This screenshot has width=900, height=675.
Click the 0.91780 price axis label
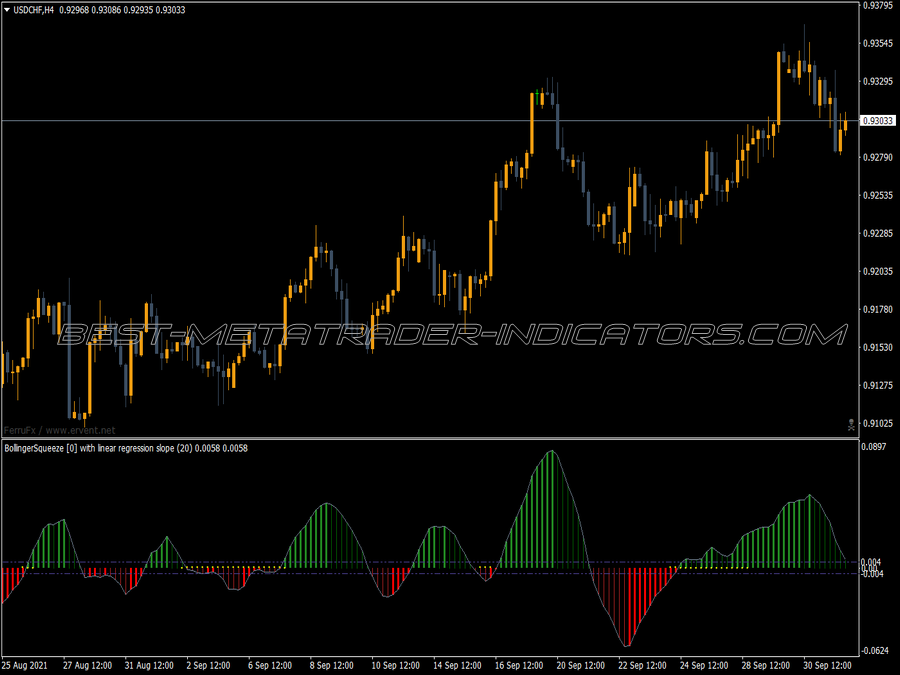[878, 309]
